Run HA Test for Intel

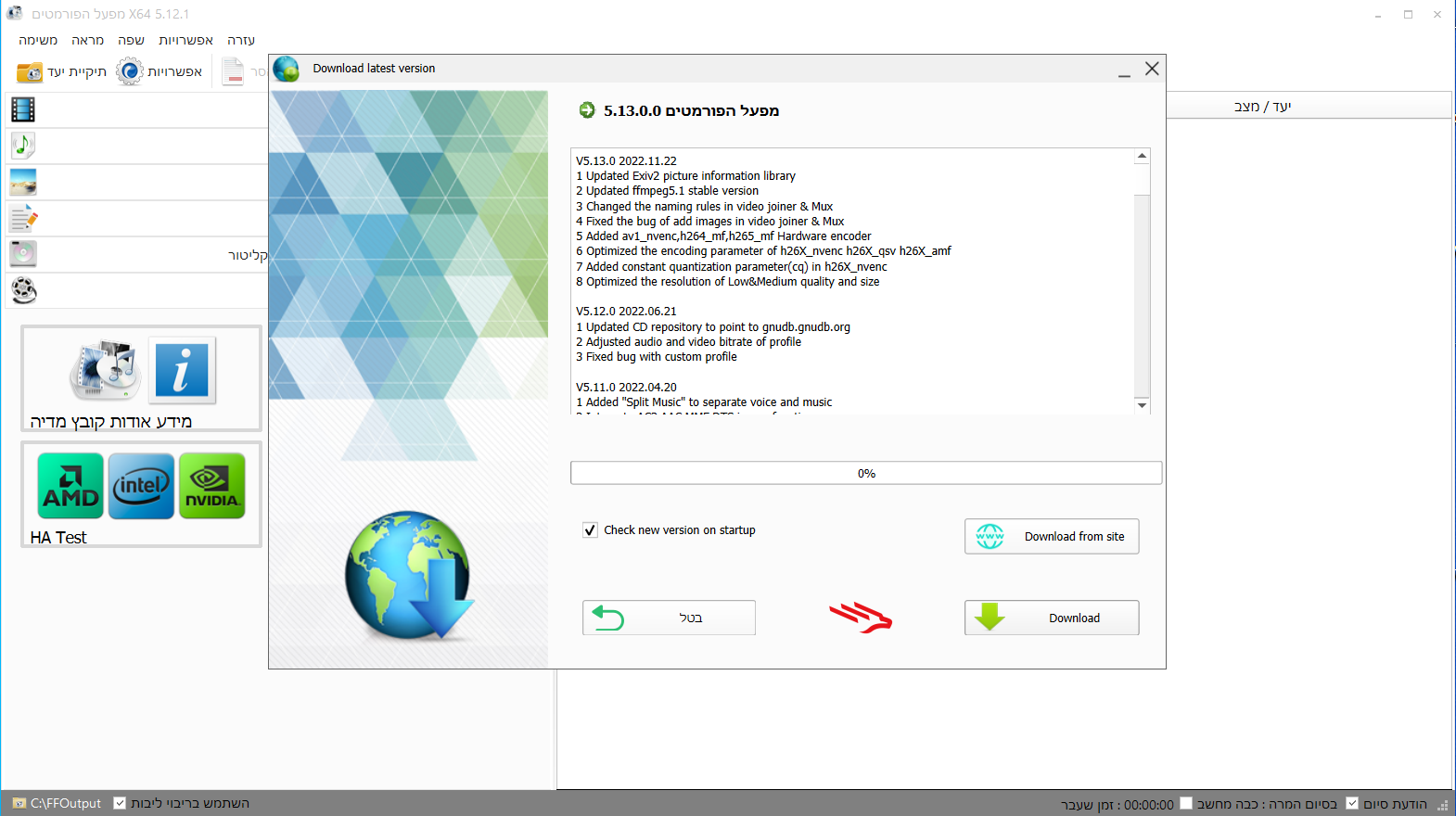(x=141, y=486)
